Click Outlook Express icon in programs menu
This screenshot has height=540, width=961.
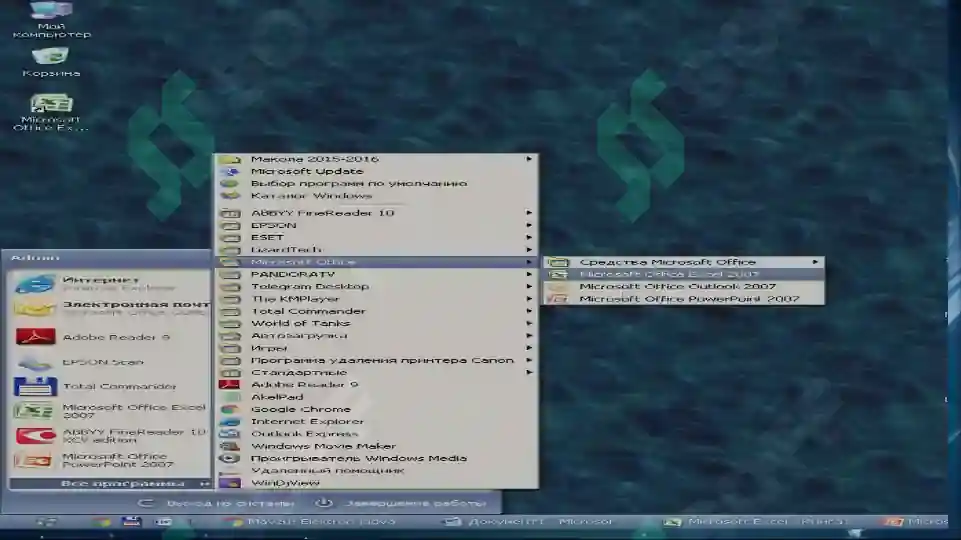pyautogui.click(x=229, y=433)
